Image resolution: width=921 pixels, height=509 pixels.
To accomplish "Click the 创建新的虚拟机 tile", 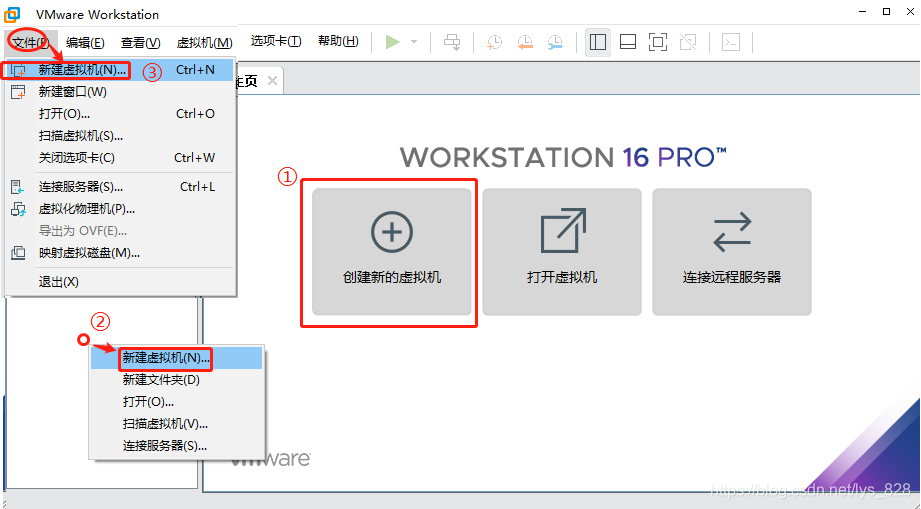I will click(x=392, y=252).
